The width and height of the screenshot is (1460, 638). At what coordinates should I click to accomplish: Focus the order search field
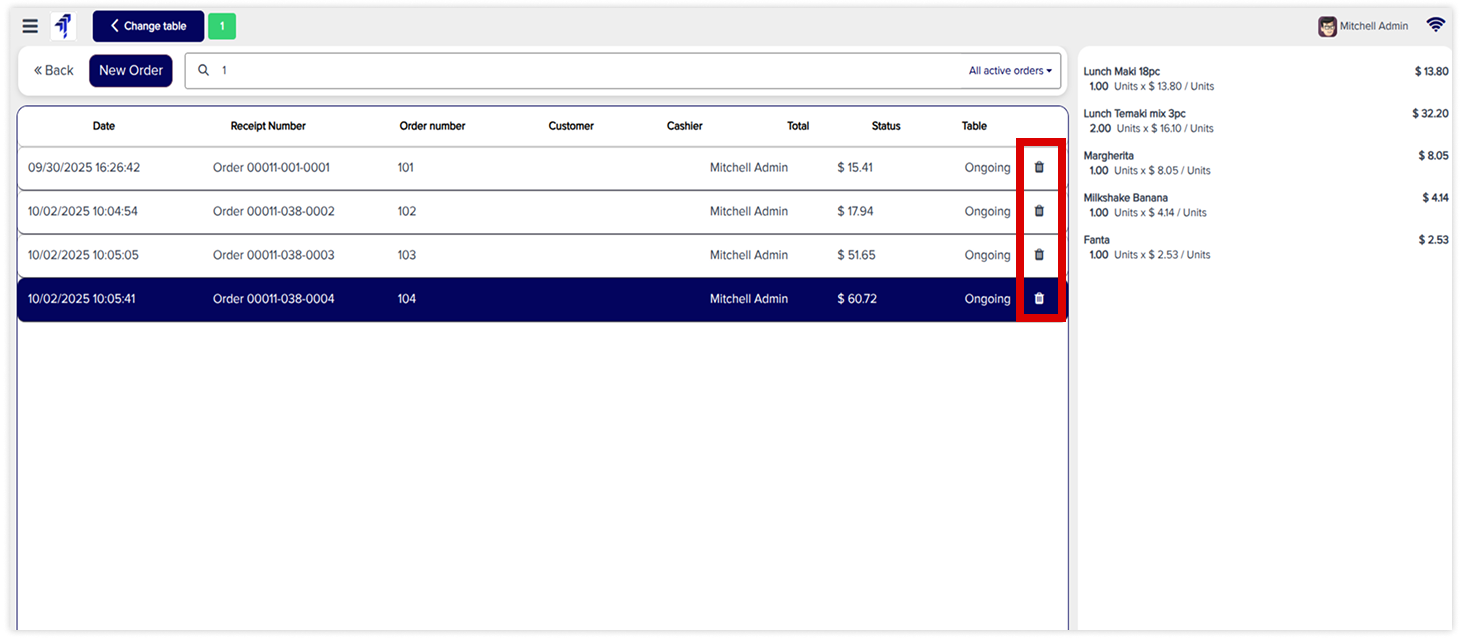click(x=580, y=71)
